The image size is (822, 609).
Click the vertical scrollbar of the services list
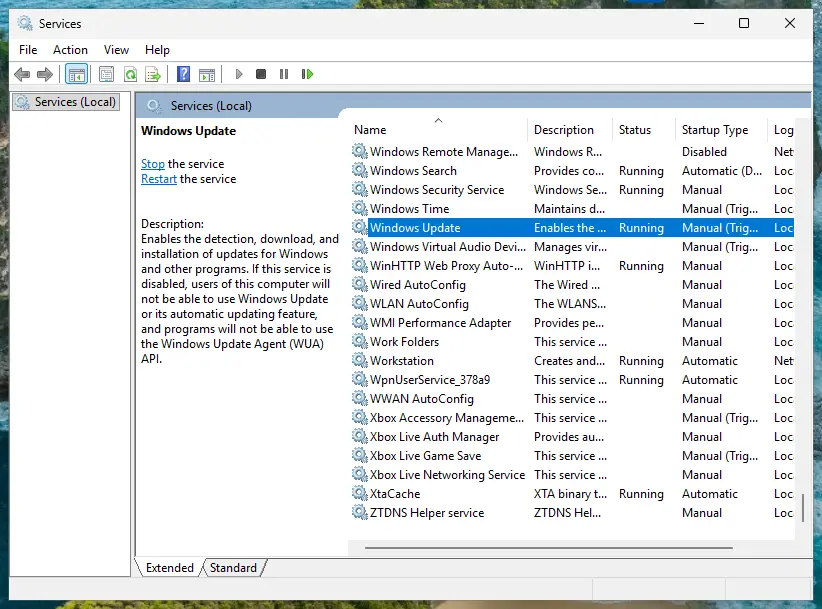(x=803, y=507)
